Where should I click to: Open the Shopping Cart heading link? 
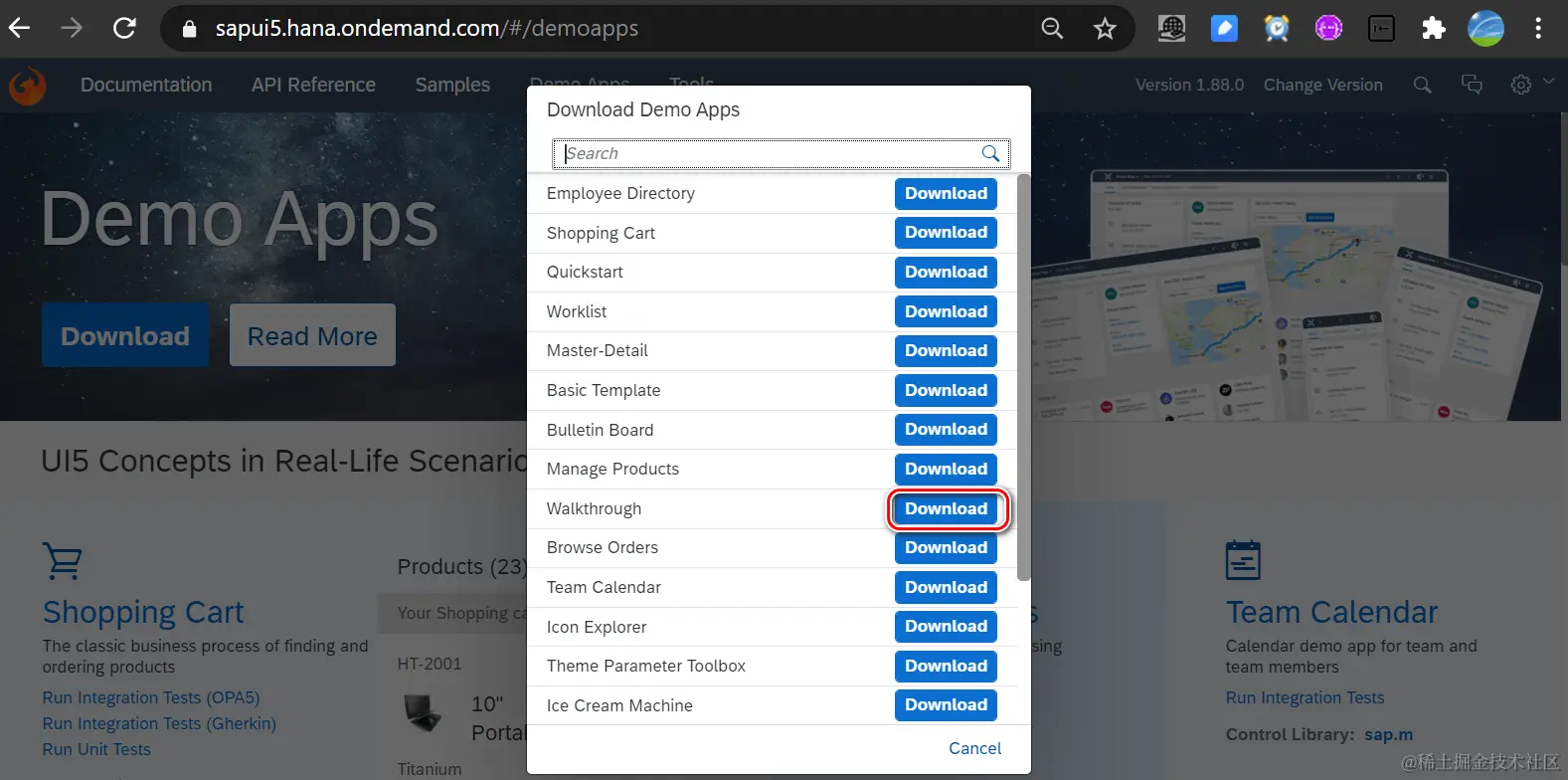pos(143,612)
